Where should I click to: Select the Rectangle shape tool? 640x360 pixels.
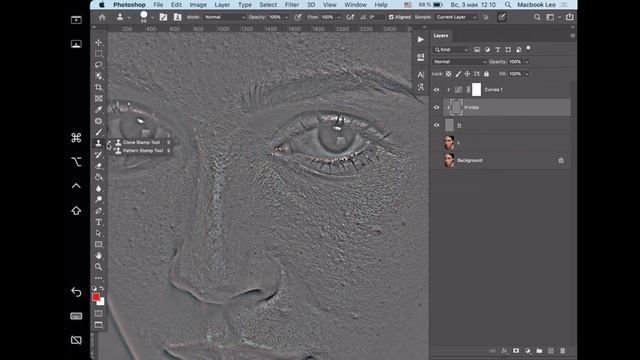coord(98,244)
